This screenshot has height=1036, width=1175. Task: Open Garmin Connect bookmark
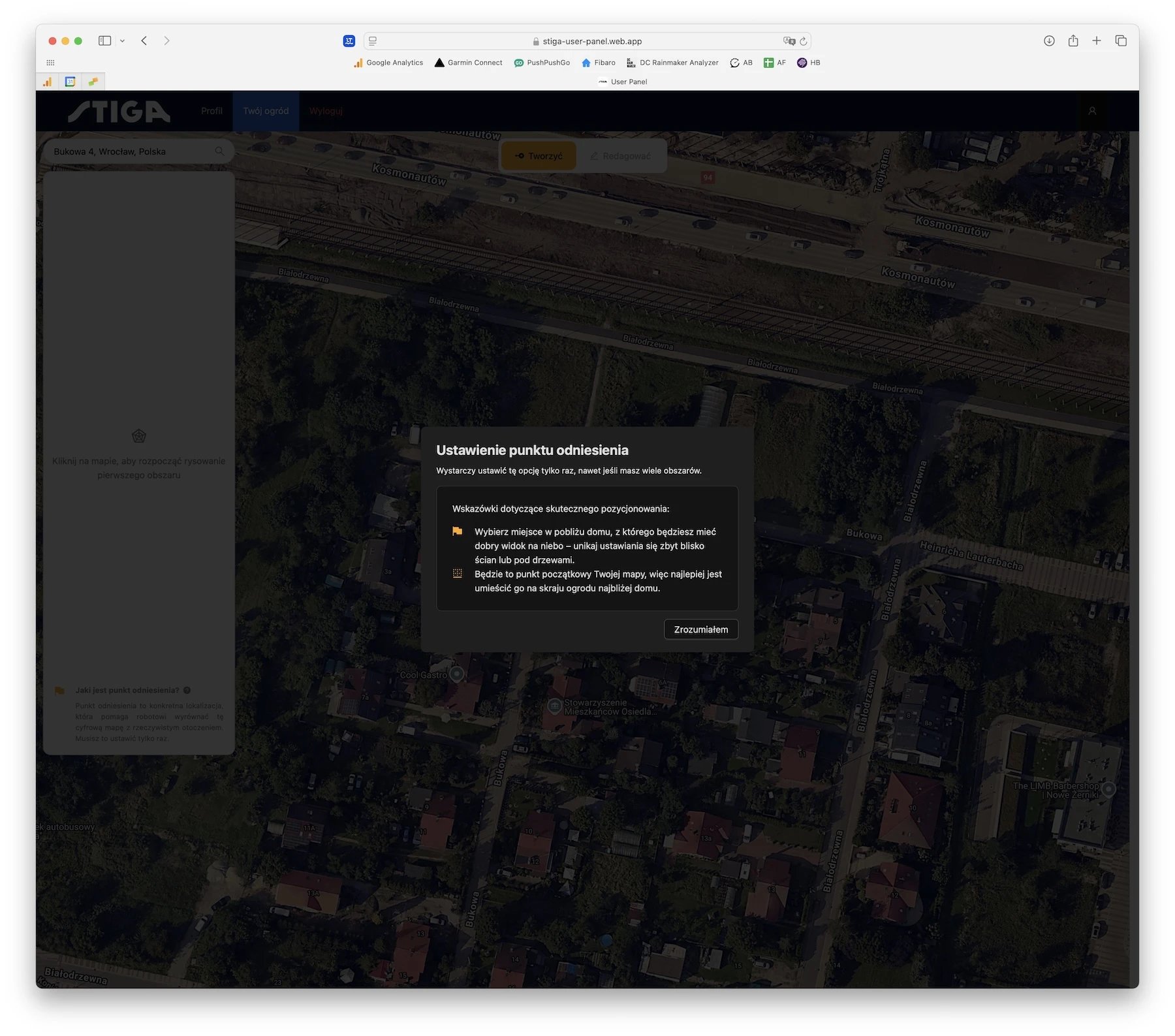[469, 63]
